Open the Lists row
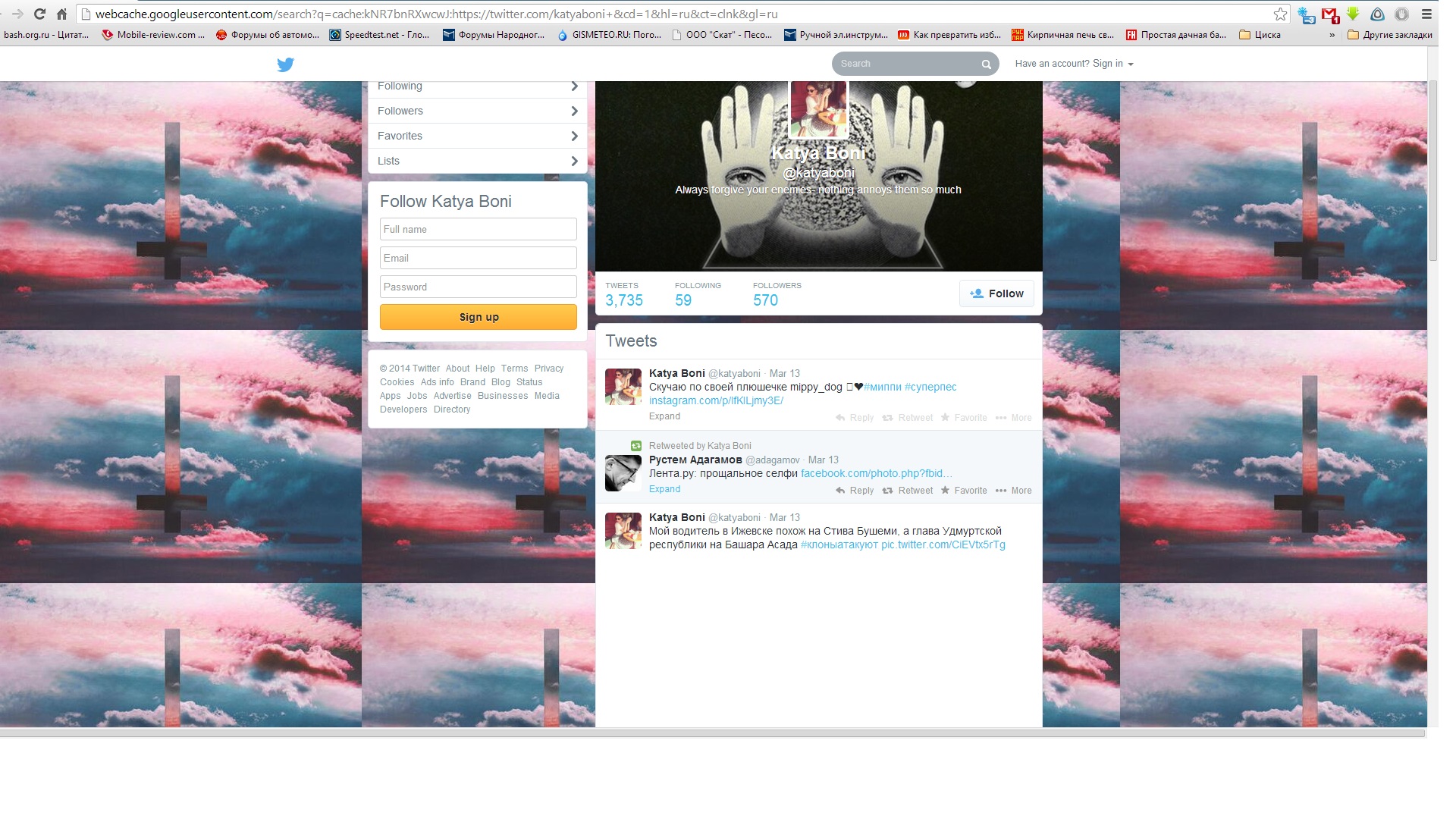Image resolution: width=1456 pixels, height=819 pixels. pyautogui.click(x=478, y=161)
